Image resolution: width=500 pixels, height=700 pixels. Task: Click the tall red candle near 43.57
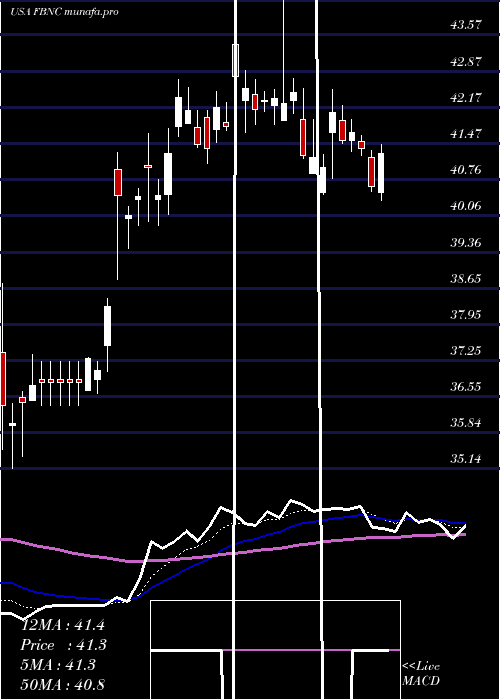click(236, 60)
